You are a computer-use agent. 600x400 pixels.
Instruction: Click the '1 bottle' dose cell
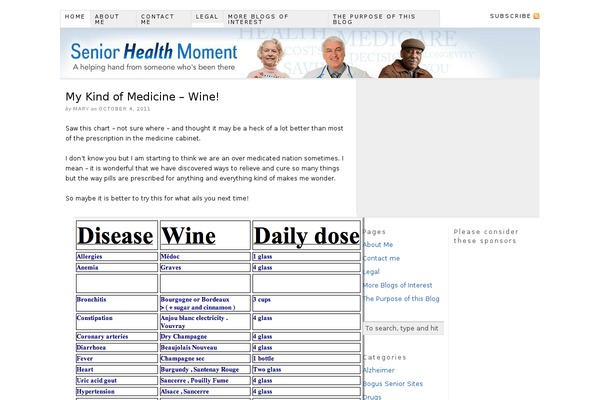(x=307, y=359)
